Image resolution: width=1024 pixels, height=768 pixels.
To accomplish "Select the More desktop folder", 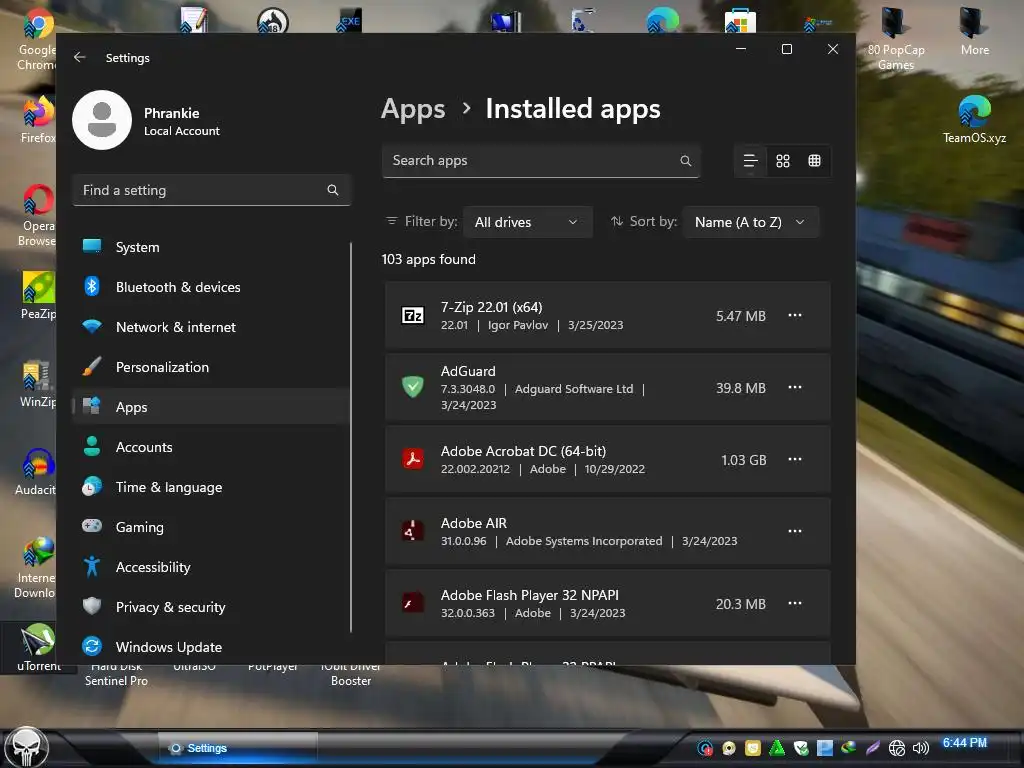I will click(974, 33).
